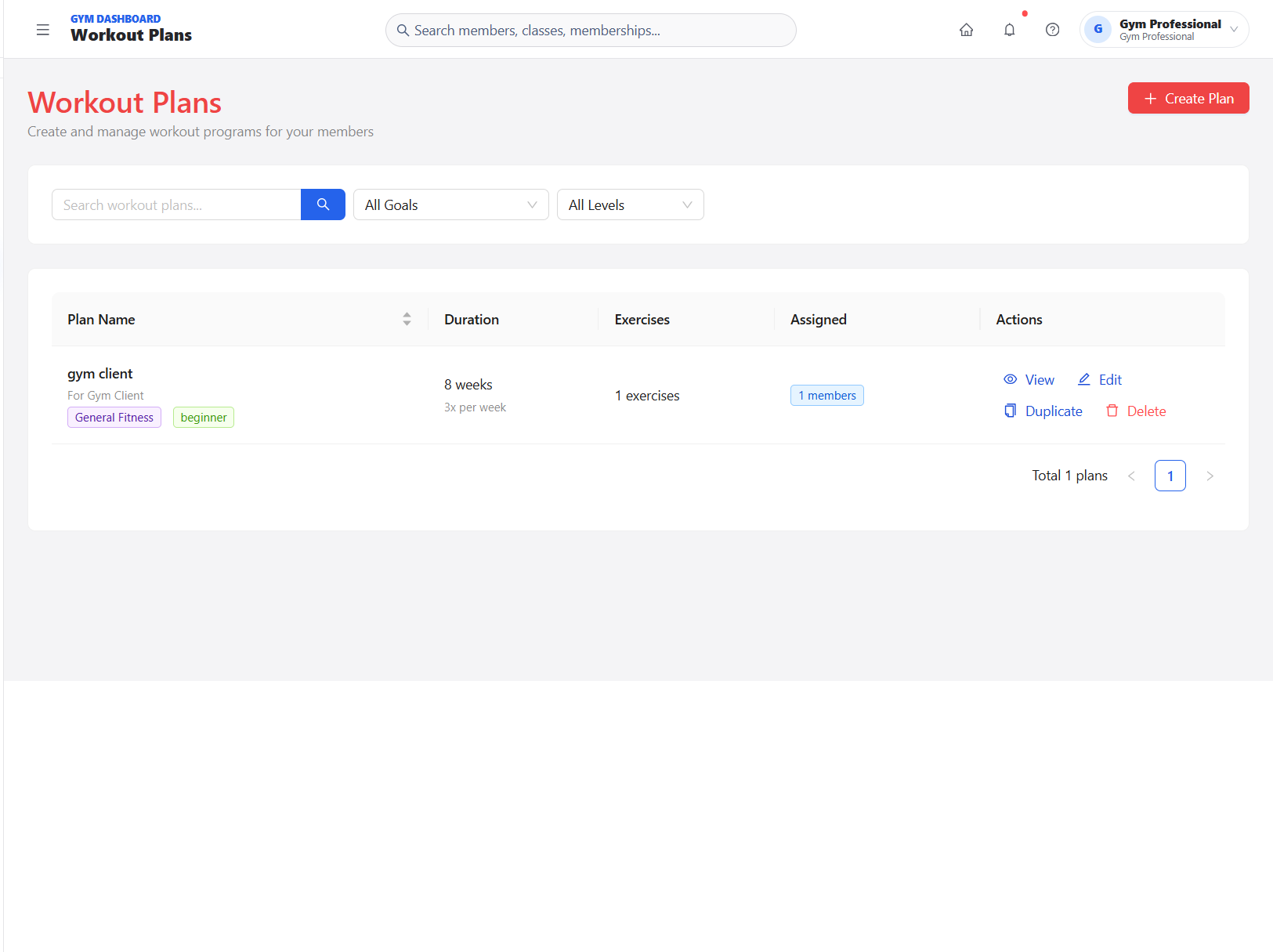Click the Assigned column header
Viewport: 1273px width, 952px height.
(819, 320)
